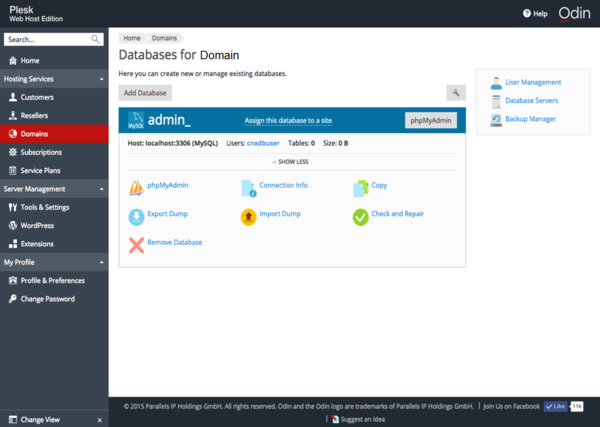600x427 pixels.
Task: Open the Connection Info icon
Action: click(249, 187)
